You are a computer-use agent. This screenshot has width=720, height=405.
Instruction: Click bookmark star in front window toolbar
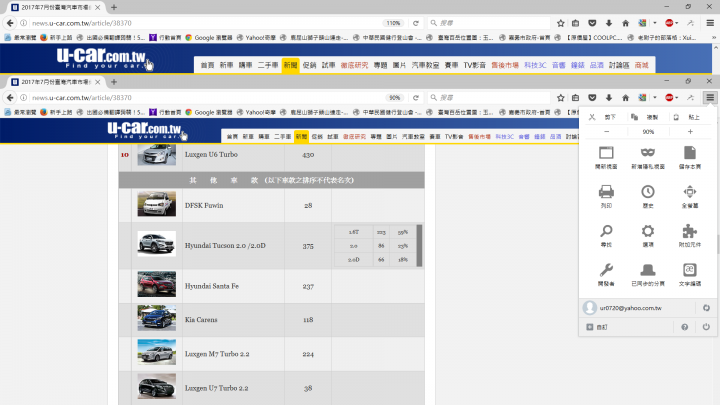point(561,97)
